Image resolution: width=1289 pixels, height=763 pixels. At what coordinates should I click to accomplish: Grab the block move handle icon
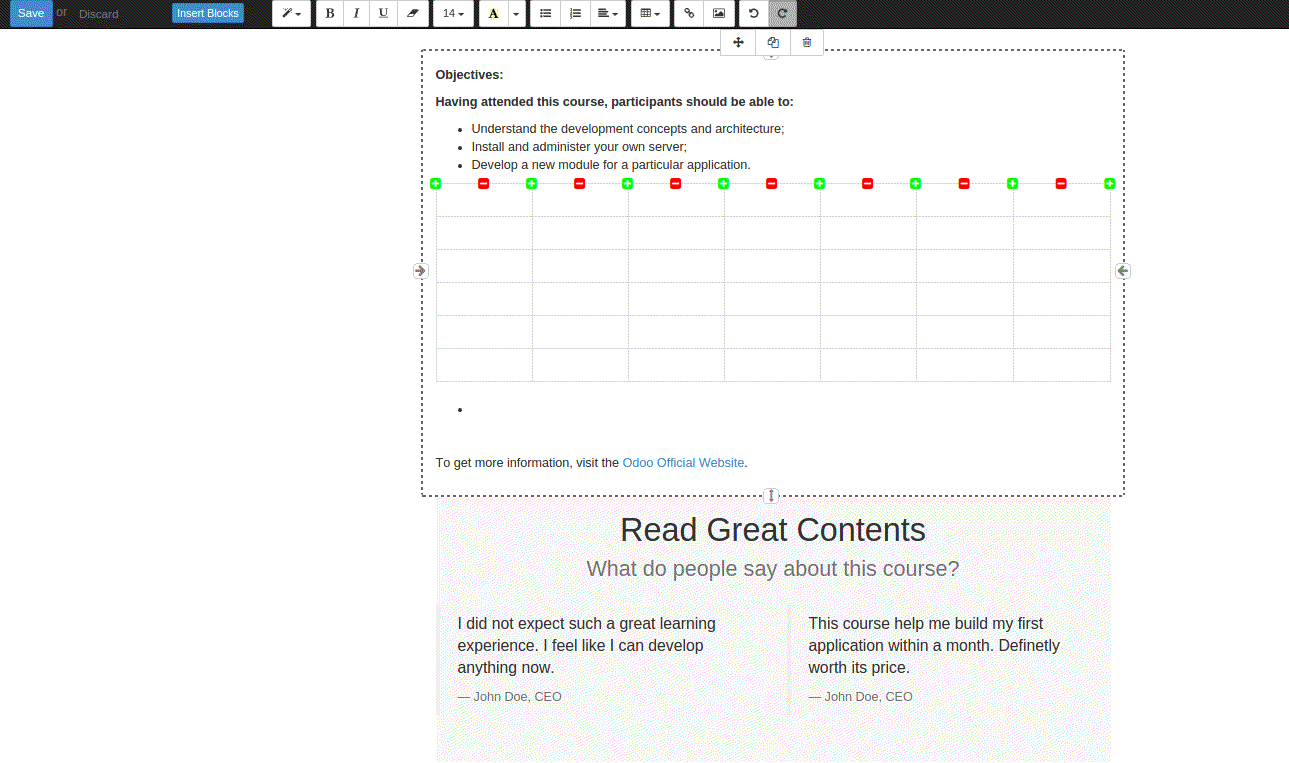(738, 42)
